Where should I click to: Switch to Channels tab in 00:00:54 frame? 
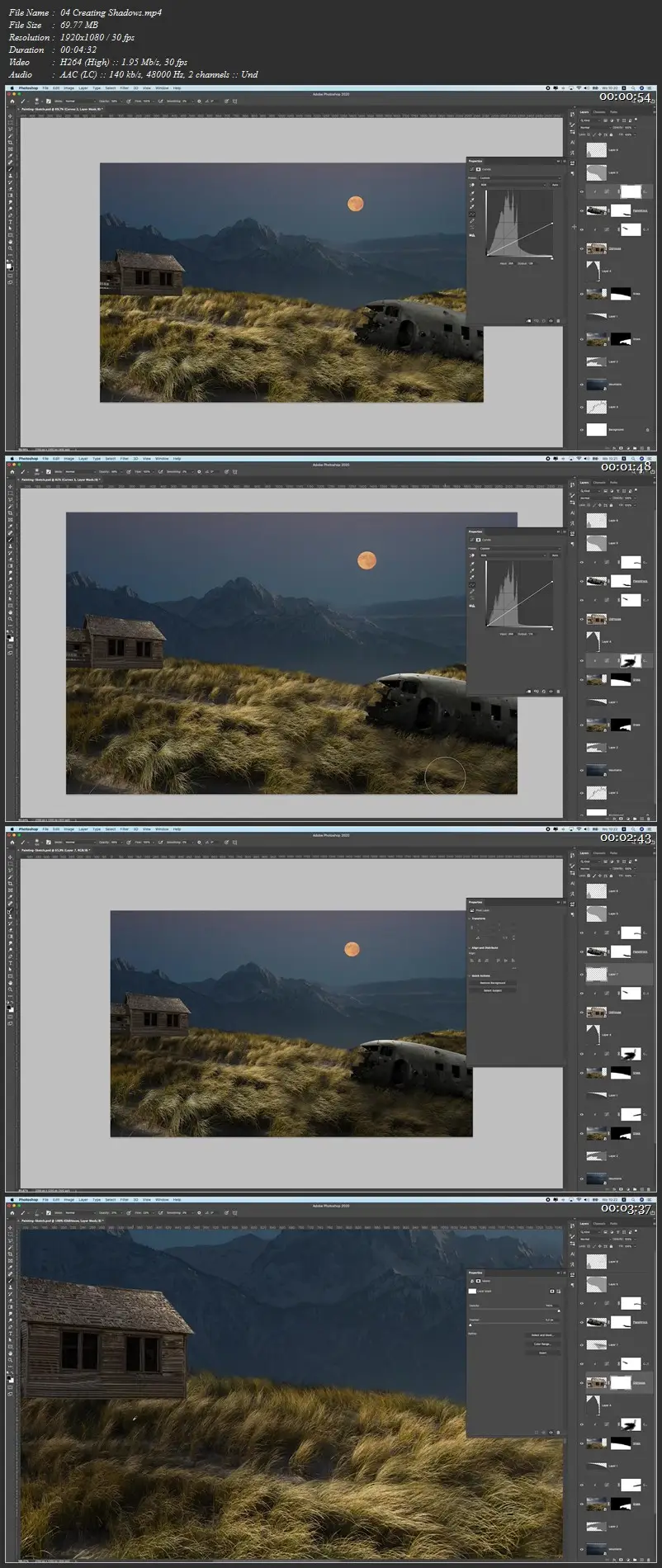[599, 112]
